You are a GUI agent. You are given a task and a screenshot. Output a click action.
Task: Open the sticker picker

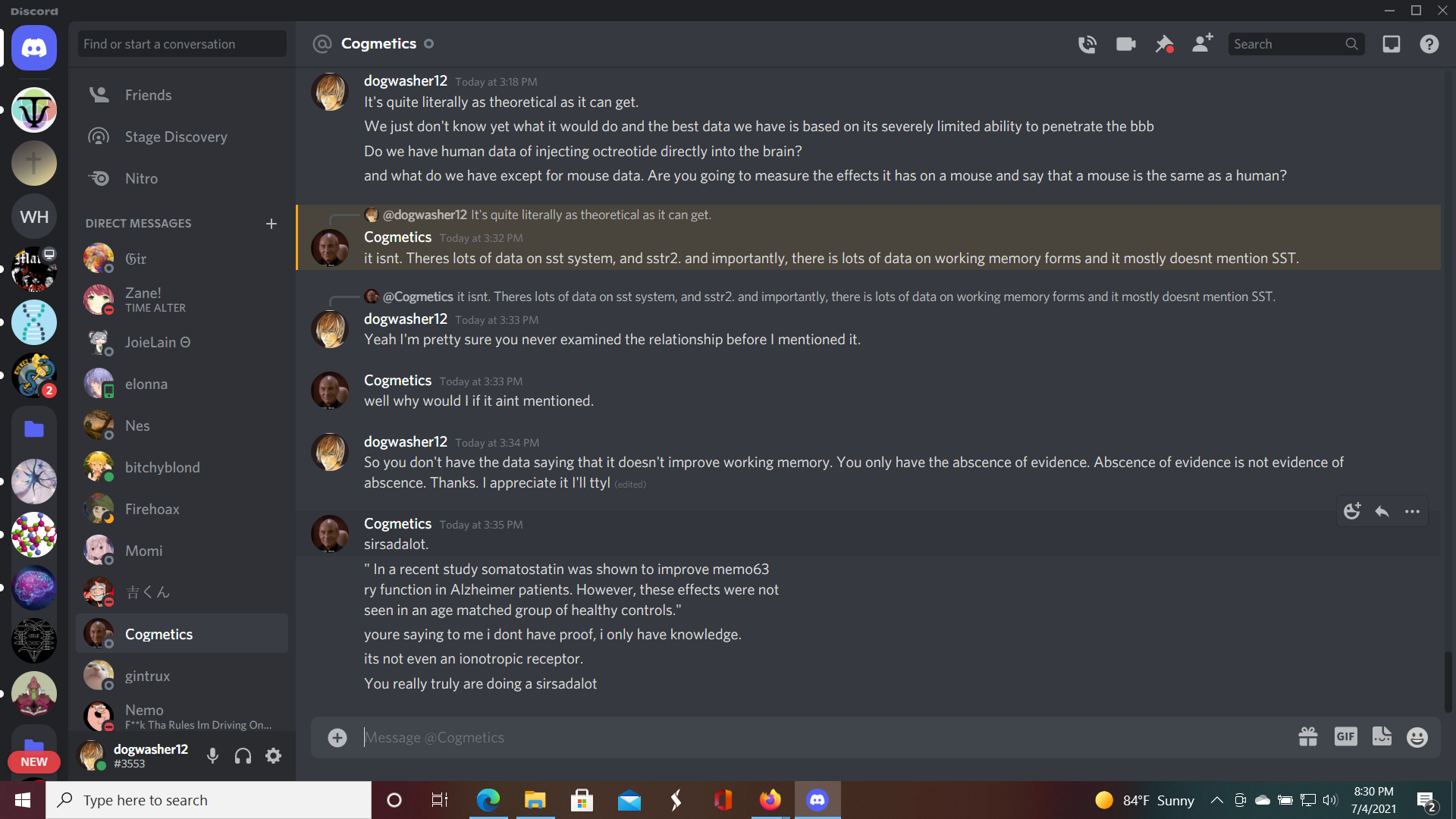click(x=1382, y=737)
